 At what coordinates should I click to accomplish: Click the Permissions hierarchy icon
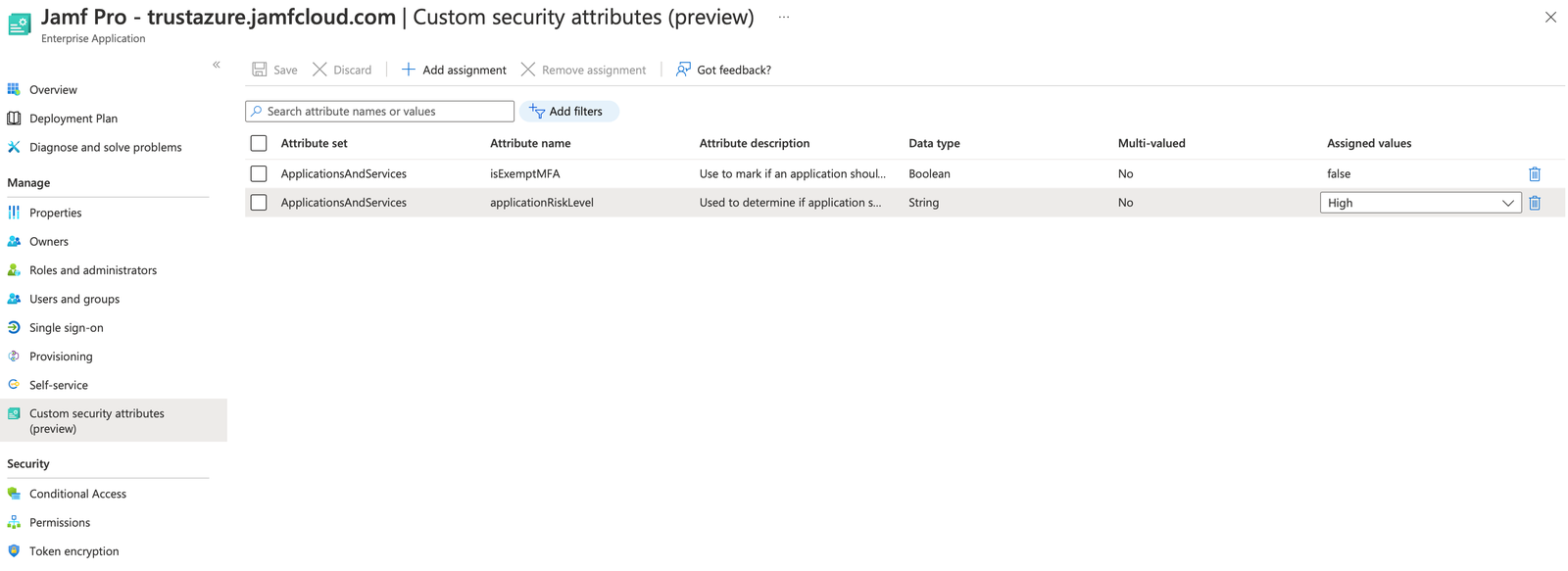(14, 522)
